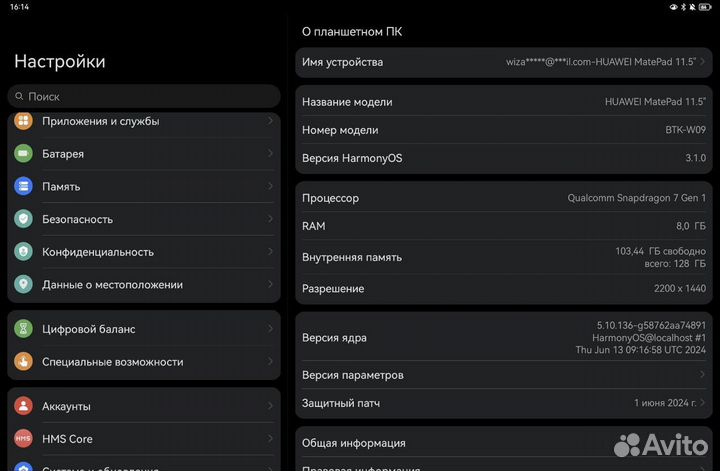Expand the Конфиденциальность row chevron
The width and height of the screenshot is (720, 471).
click(270, 251)
